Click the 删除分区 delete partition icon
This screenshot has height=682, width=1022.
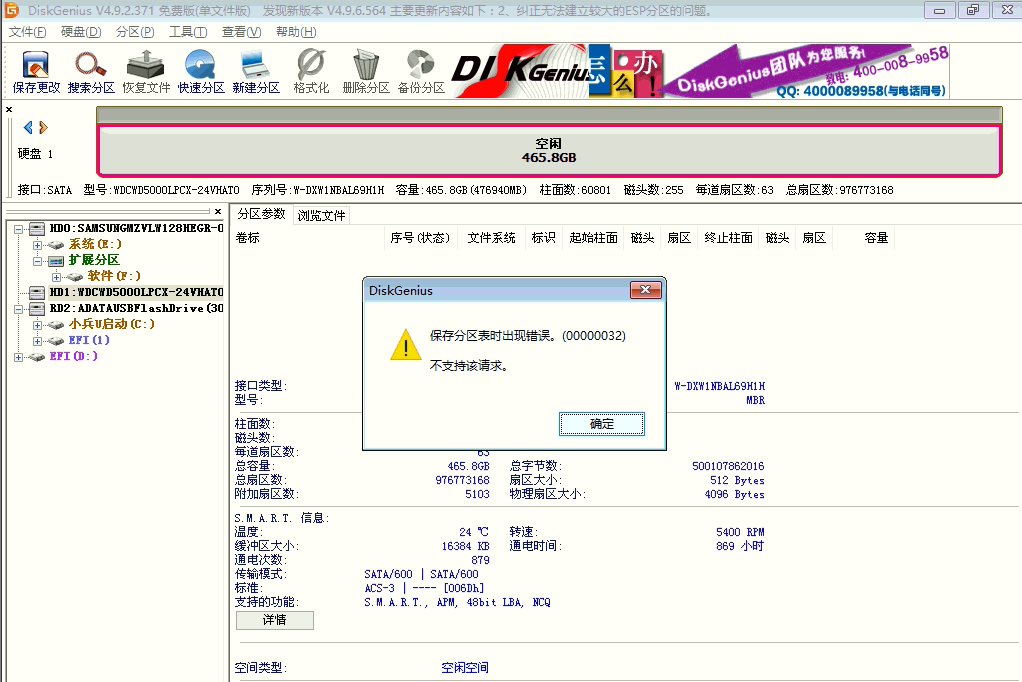(364, 70)
